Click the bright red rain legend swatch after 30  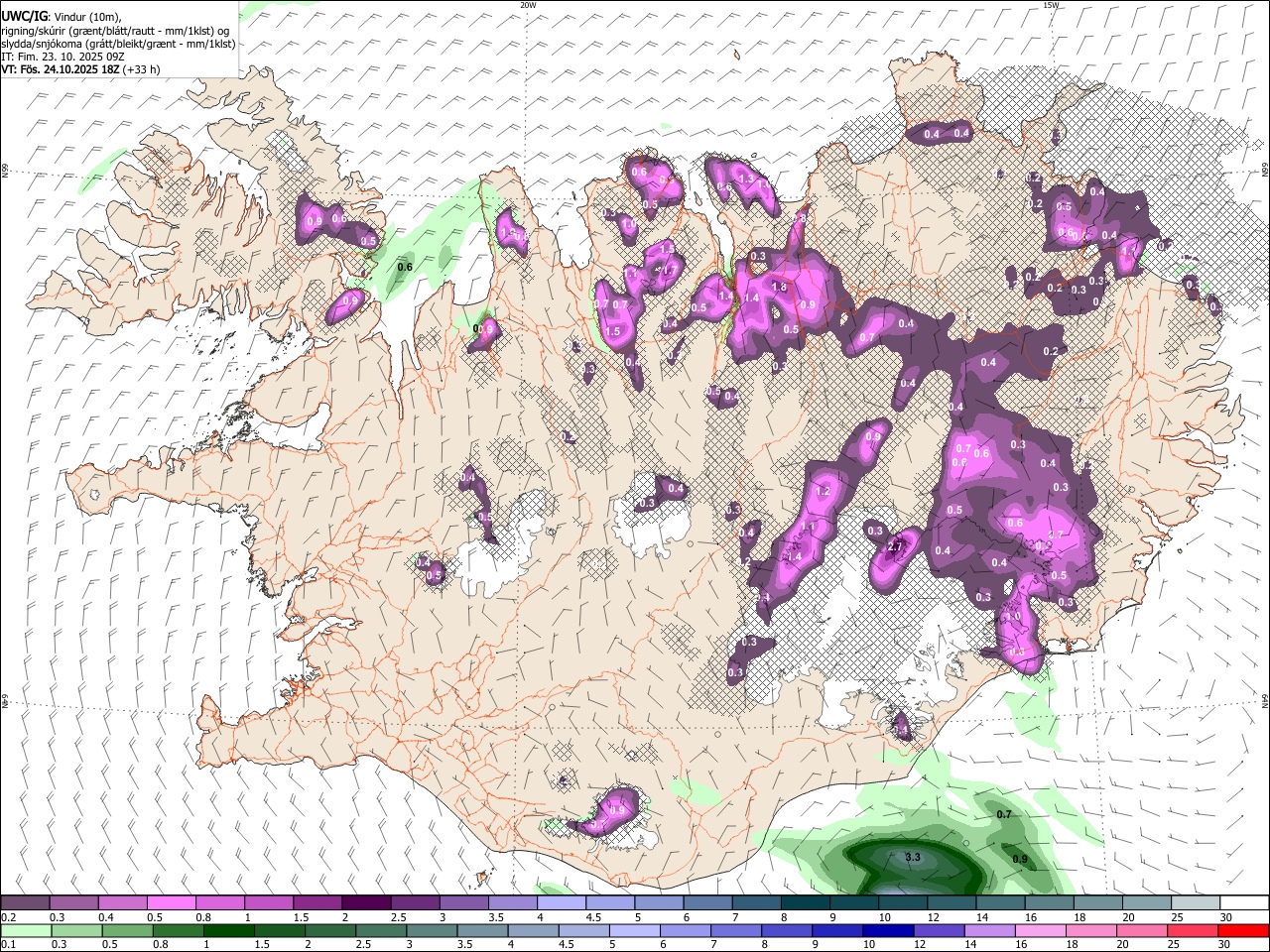point(1243,930)
